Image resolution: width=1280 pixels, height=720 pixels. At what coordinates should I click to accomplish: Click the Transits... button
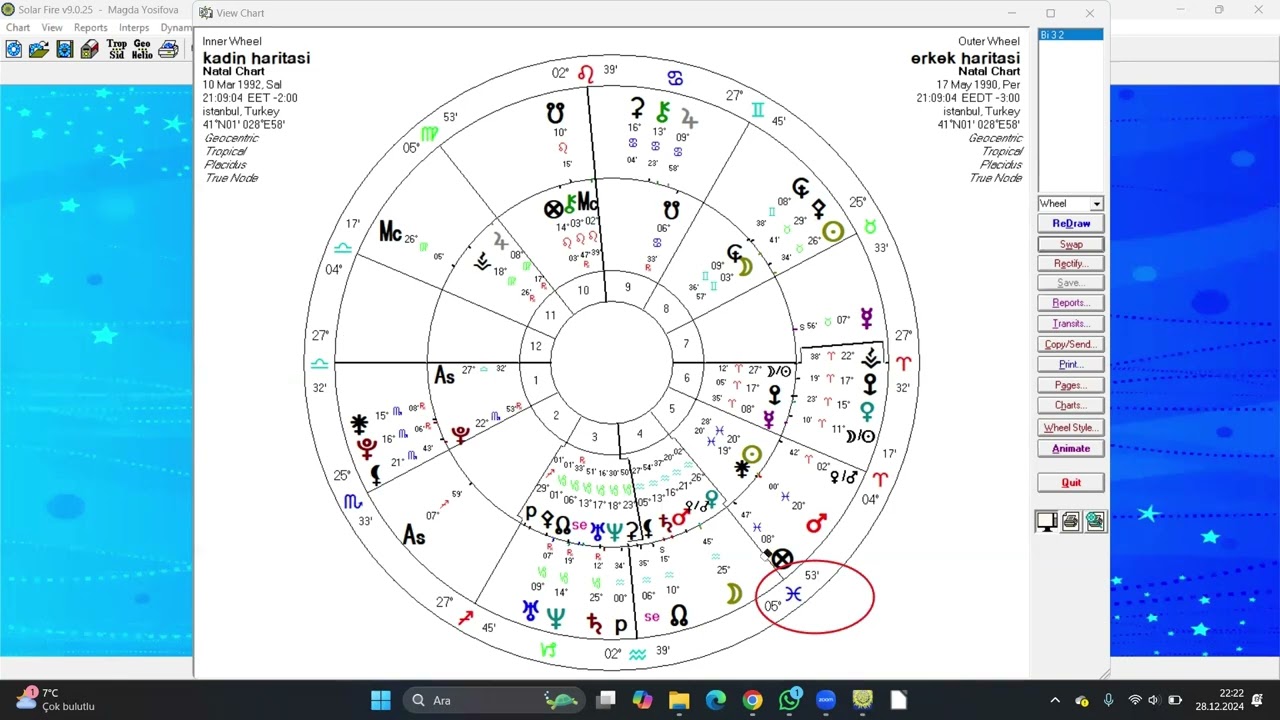[1071, 323]
